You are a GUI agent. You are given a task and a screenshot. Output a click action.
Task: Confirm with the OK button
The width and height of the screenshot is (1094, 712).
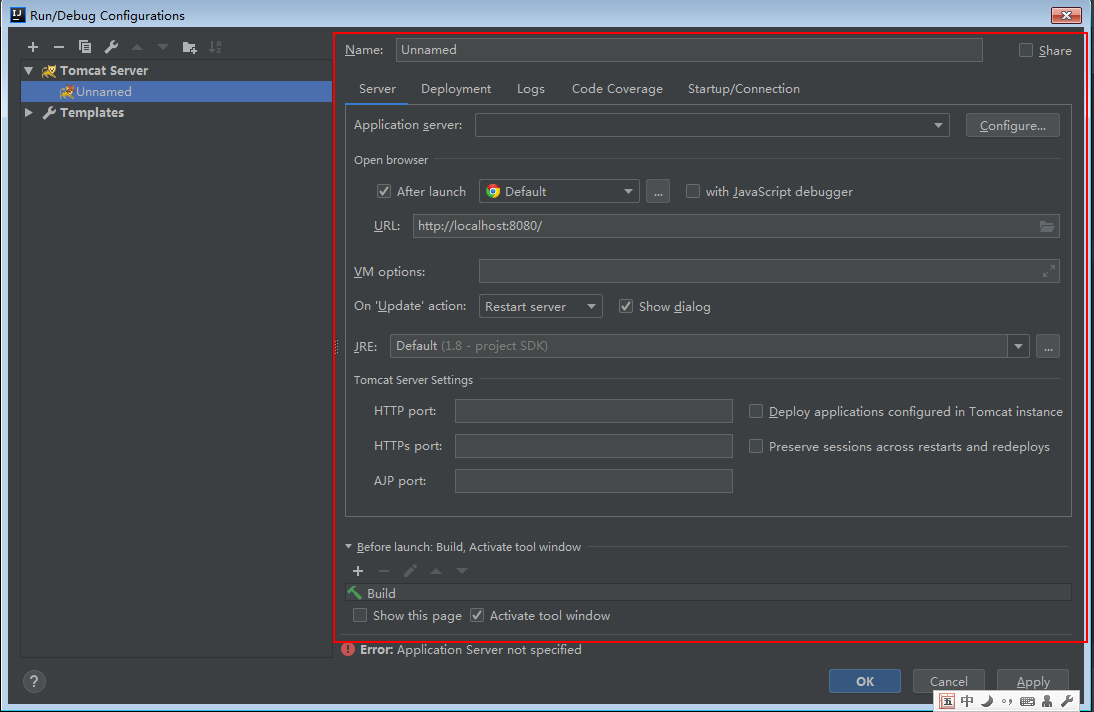click(x=864, y=681)
